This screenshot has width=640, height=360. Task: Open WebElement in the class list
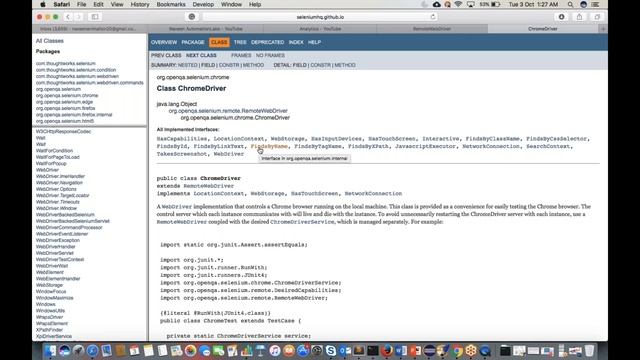click(49, 272)
